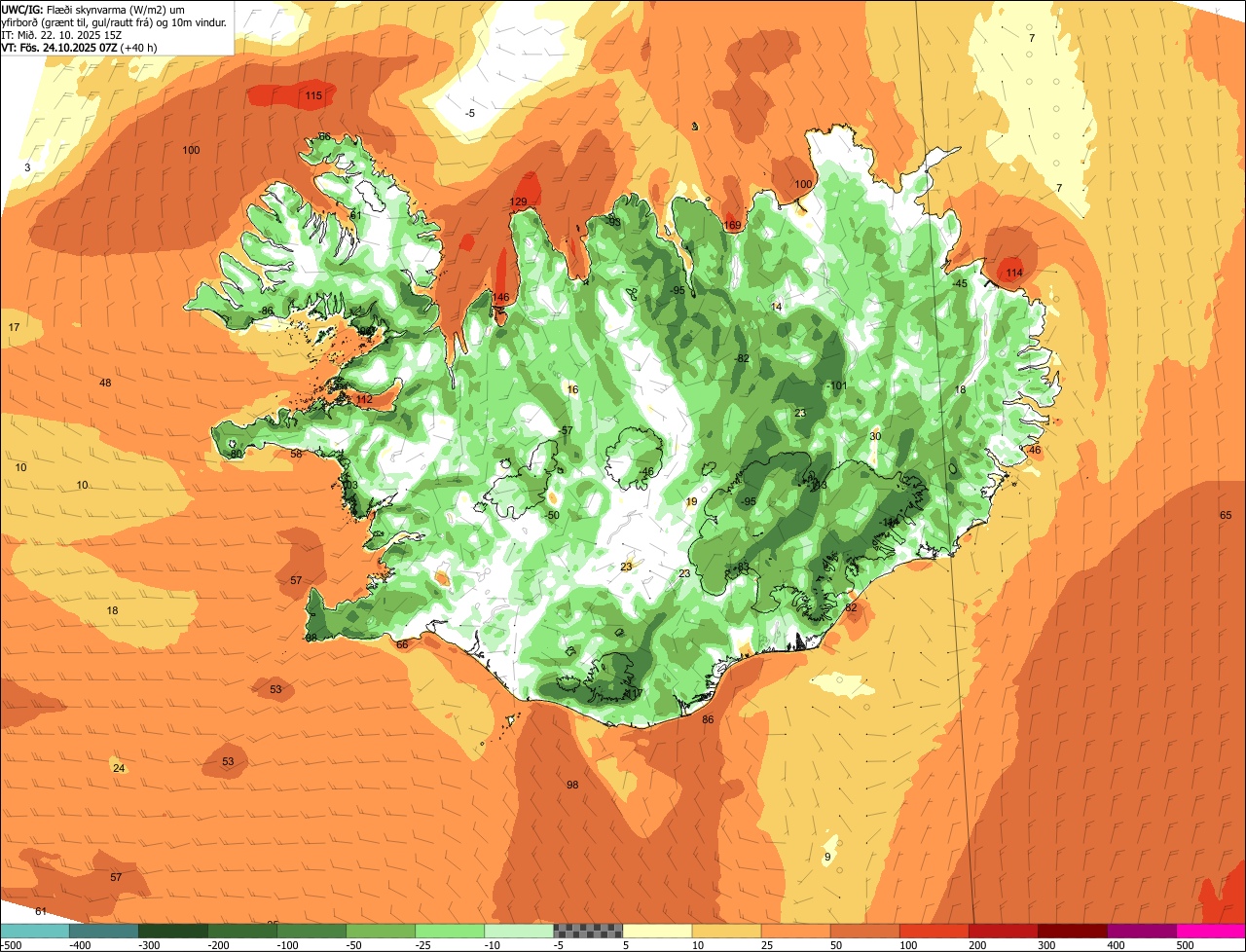Screen dimensions: 1246x952
Task: Click the 200 legend tick label
Action: click(976, 945)
